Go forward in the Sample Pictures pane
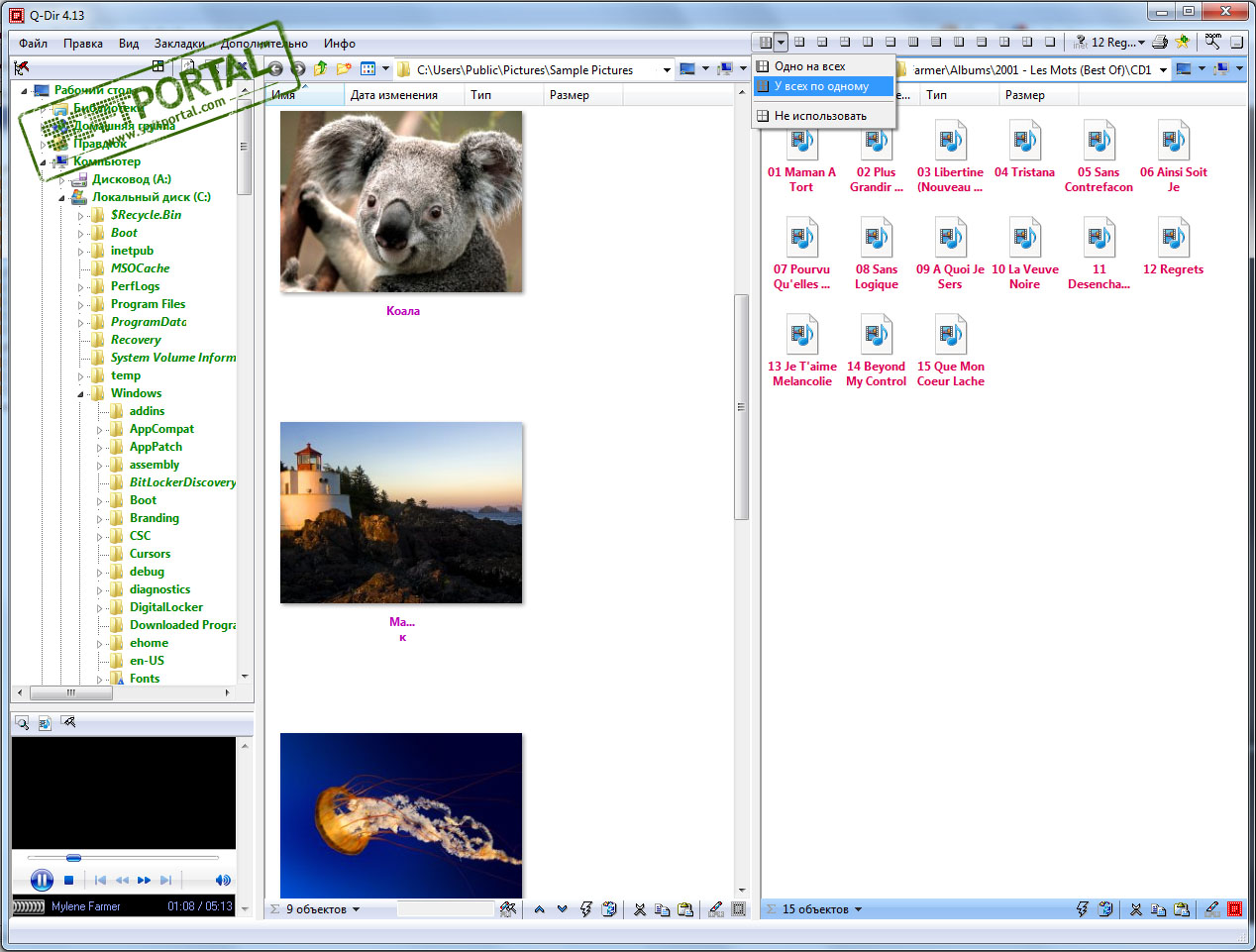 point(297,69)
